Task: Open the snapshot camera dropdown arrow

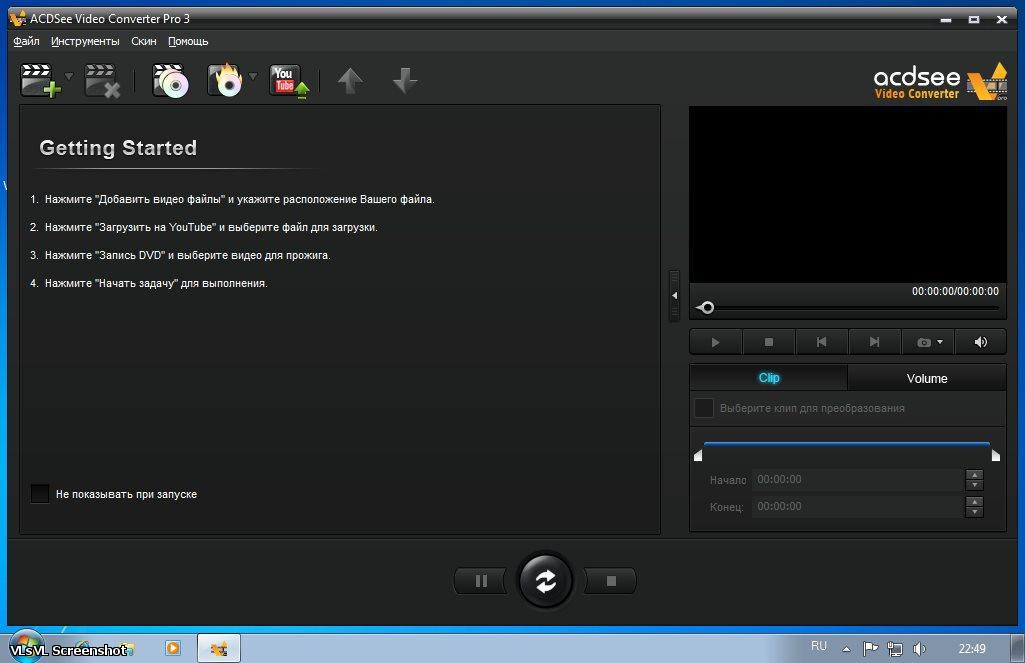Action: point(940,342)
